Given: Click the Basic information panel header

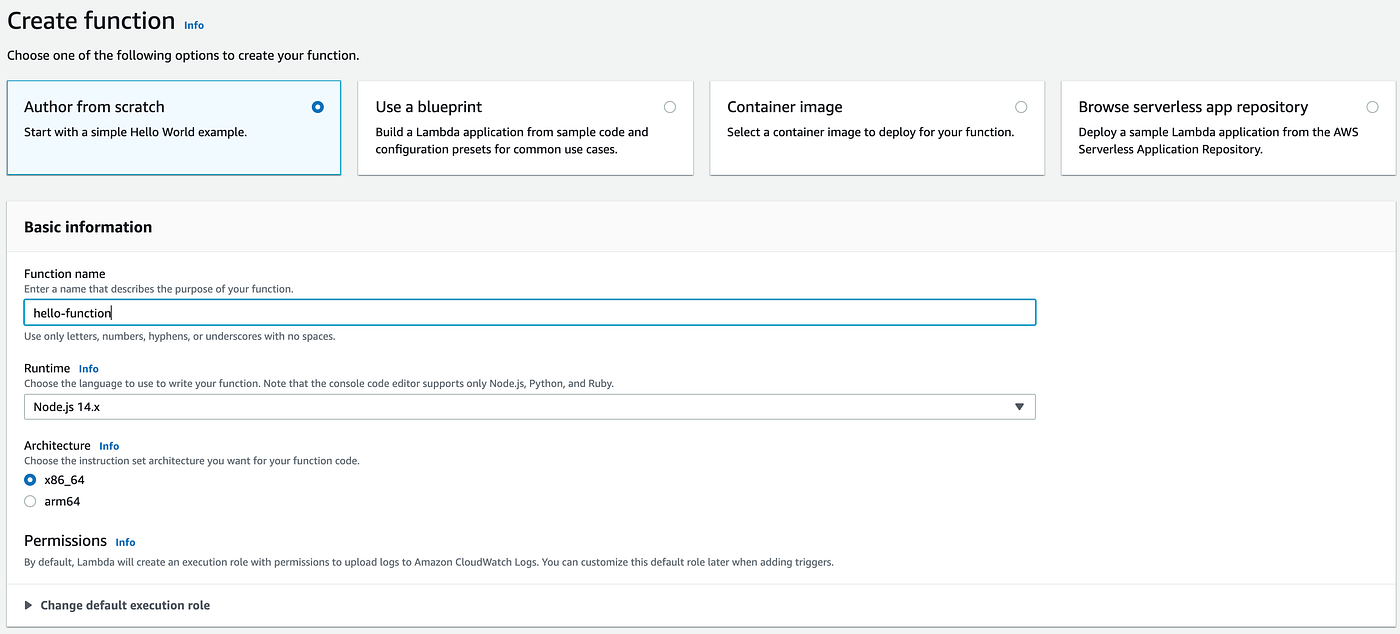Looking at the screenshot, I should click(88, 227).
